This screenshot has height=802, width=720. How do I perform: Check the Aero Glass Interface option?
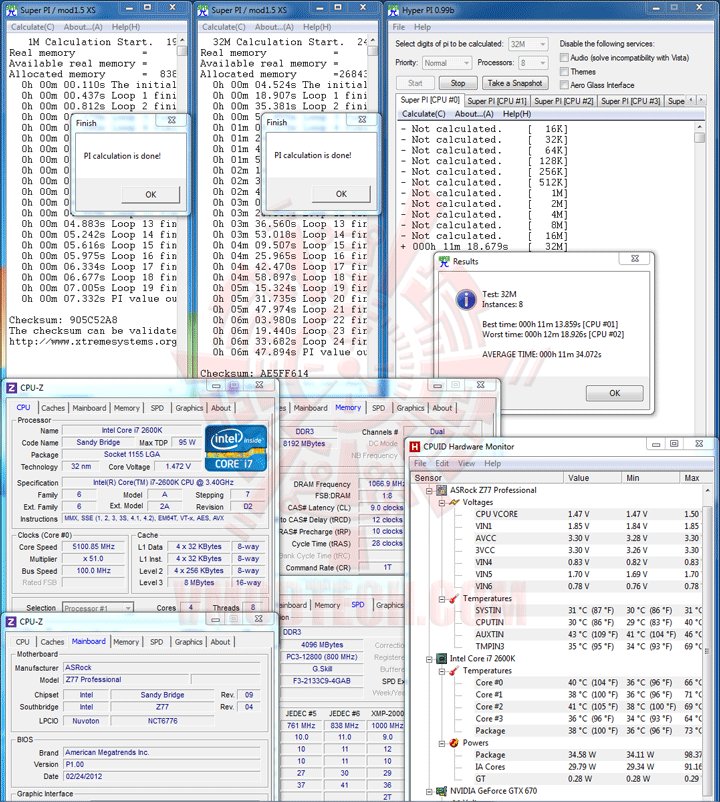coord(564,85)
